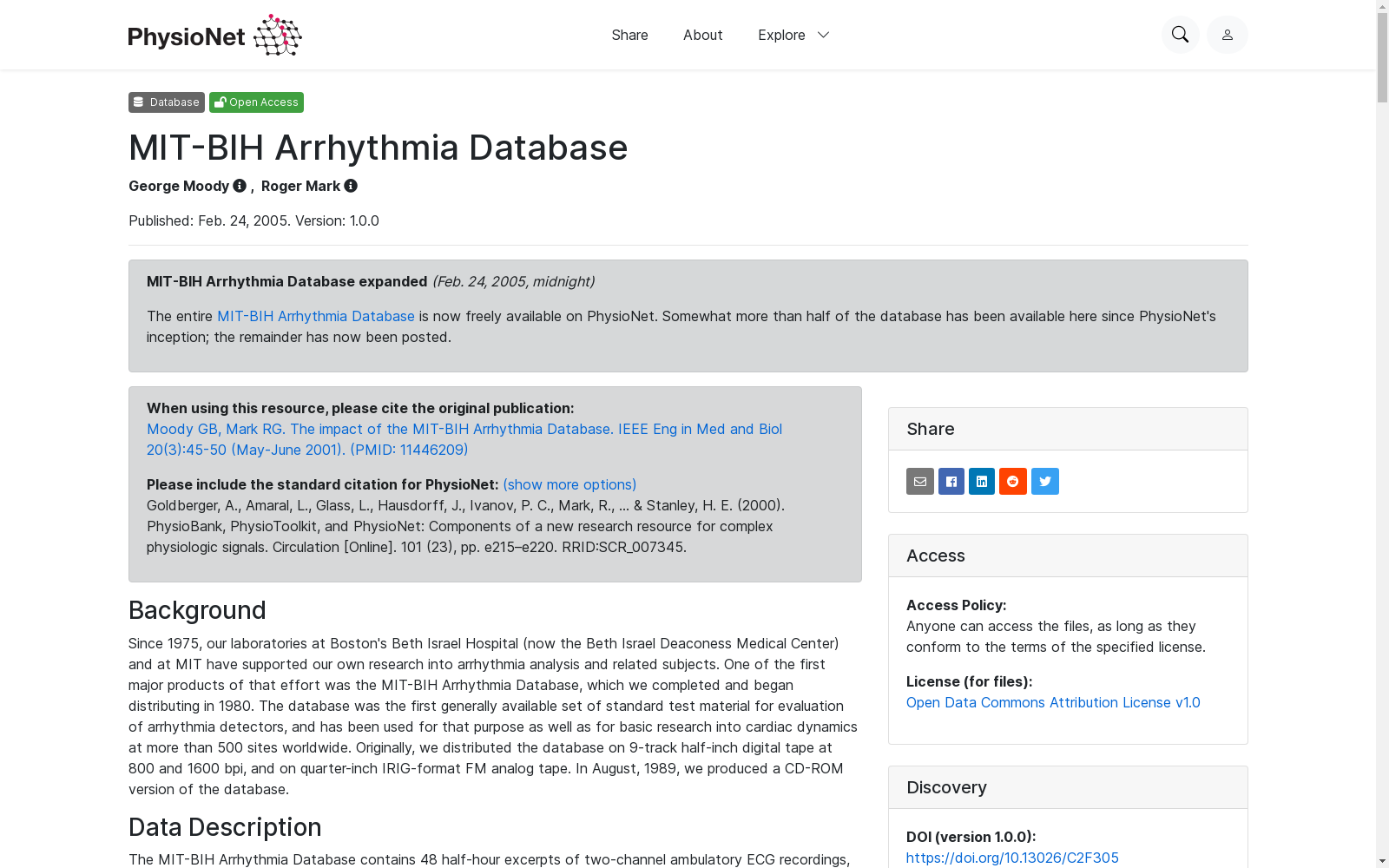Viewport: 1389px width, 868px height.
Task: Click the Open Access badge
Action: [x=256, y=102]
